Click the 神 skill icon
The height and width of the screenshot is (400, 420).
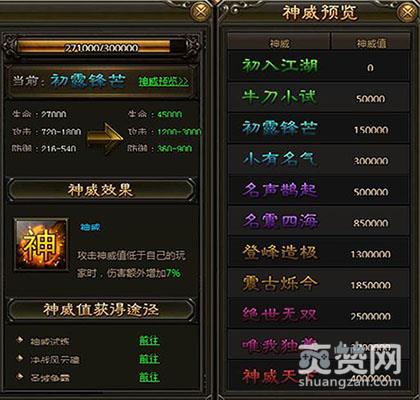(41, 245)
